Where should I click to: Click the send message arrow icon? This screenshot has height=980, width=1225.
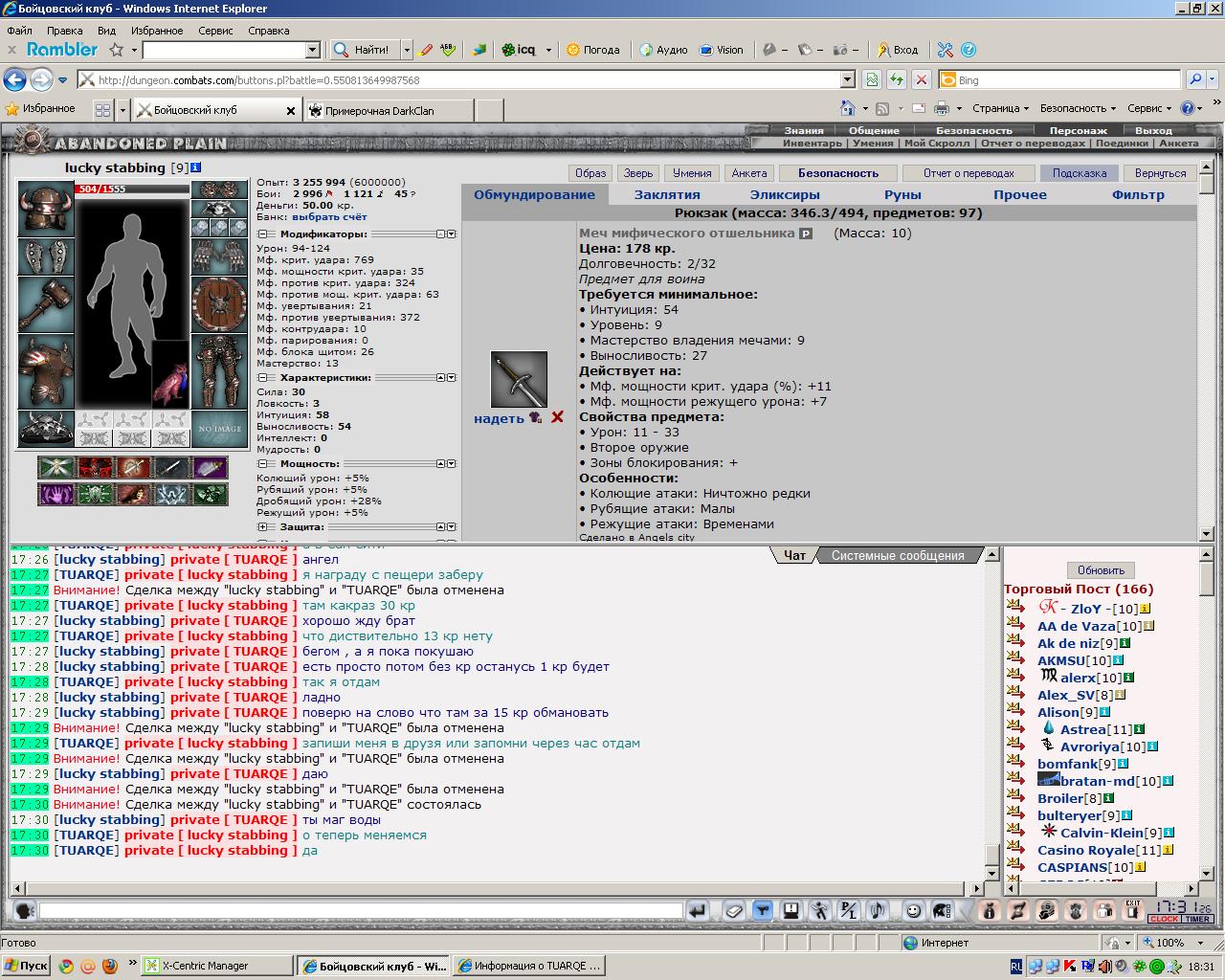[x=698, y=910]
